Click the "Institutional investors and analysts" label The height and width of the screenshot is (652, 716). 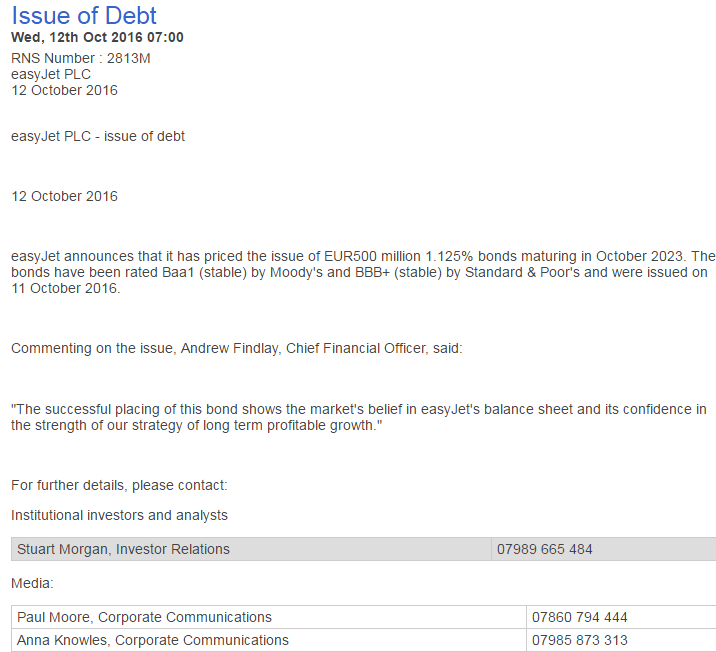(x=119, y=515)
